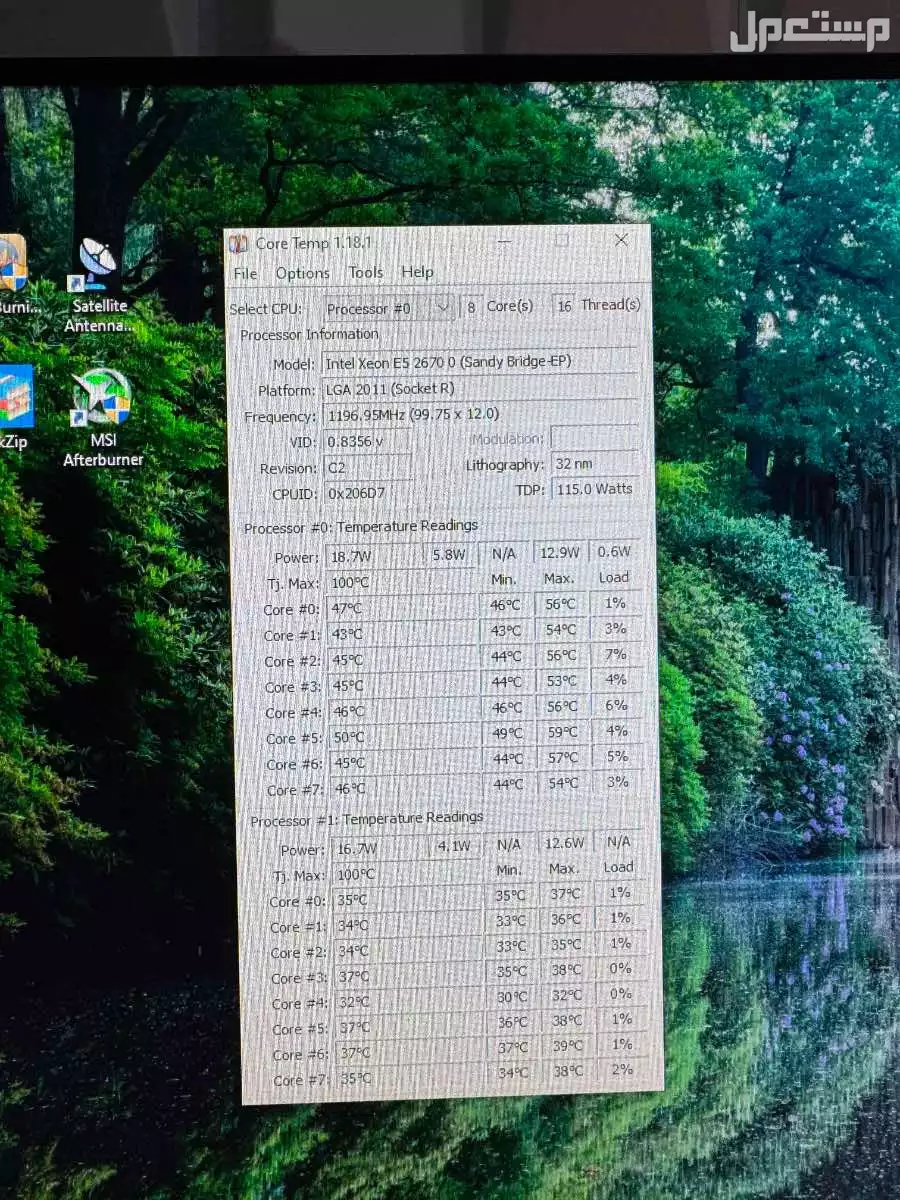Click the CPUID field showing 0x206D7
900x1200 pixels.
point(368,493)
